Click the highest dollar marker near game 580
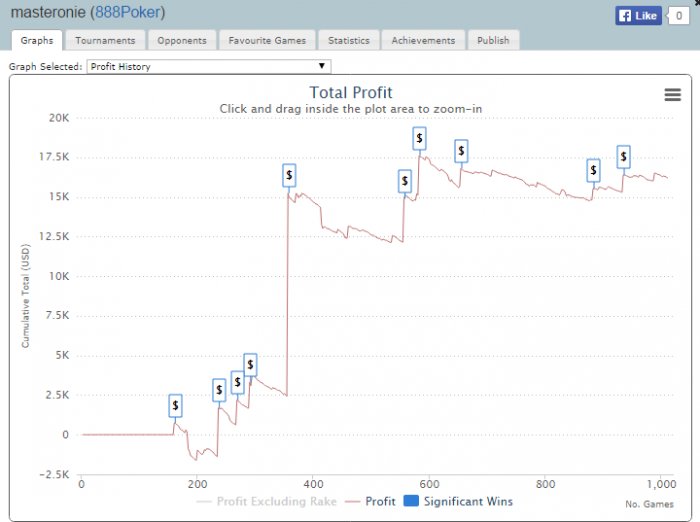Image resolution: width=700 pixels, height=522 pixels. (420, 138)
